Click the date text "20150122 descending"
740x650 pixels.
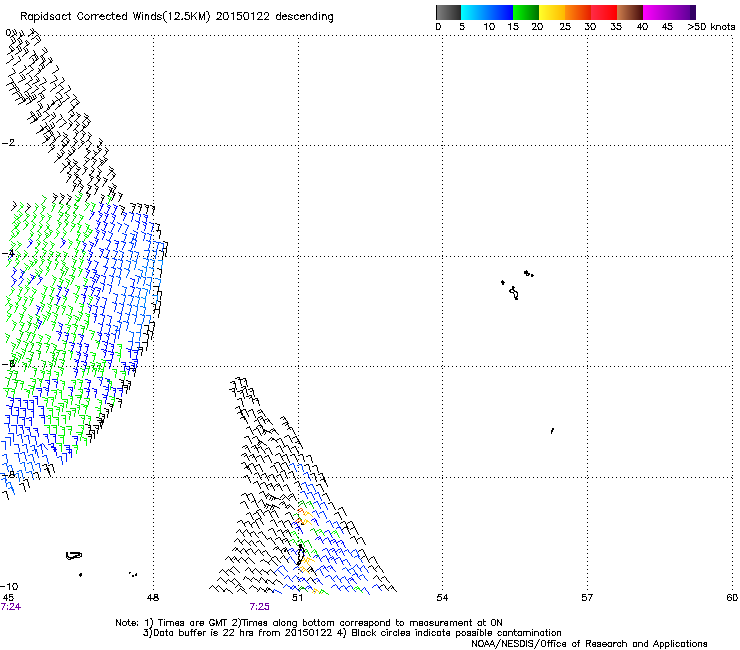274,17
